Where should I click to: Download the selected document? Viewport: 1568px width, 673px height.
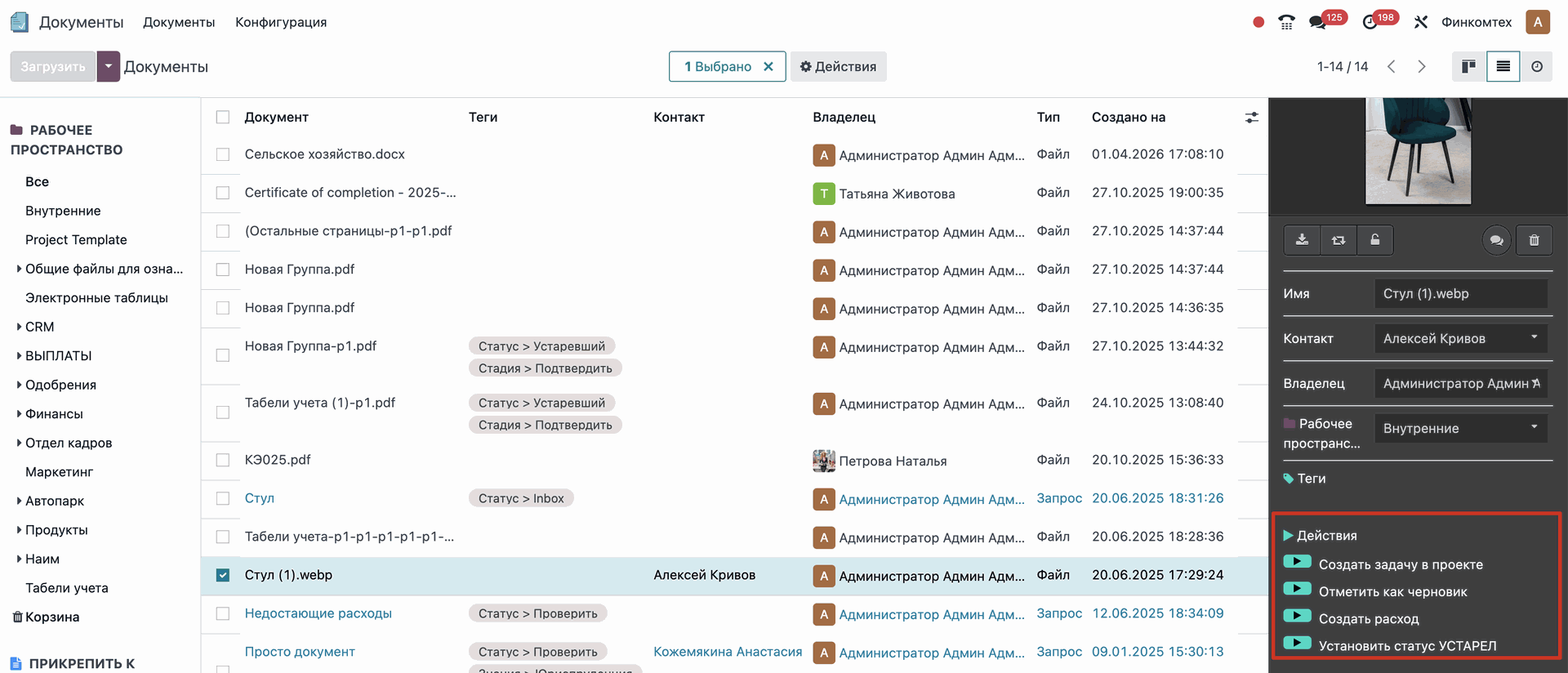click(1302, 240)
